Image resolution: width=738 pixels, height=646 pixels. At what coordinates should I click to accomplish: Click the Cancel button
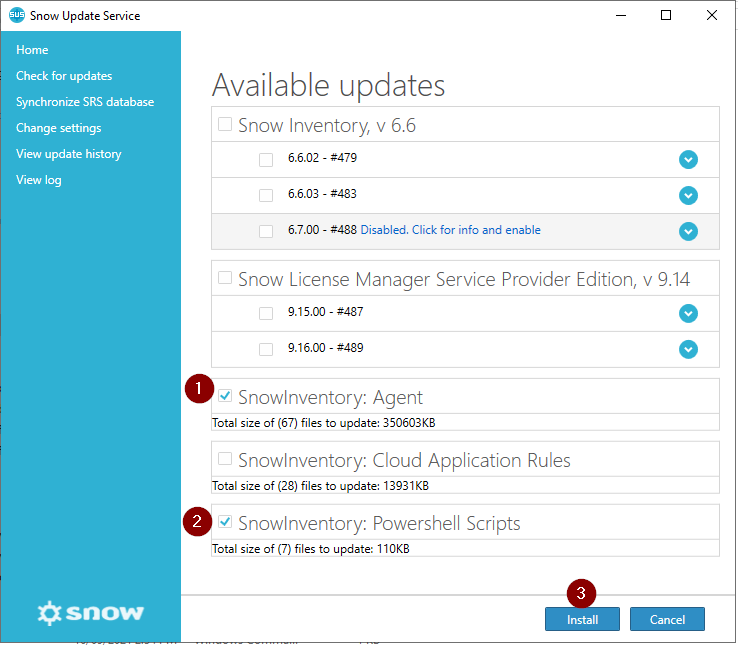(667, 619)
